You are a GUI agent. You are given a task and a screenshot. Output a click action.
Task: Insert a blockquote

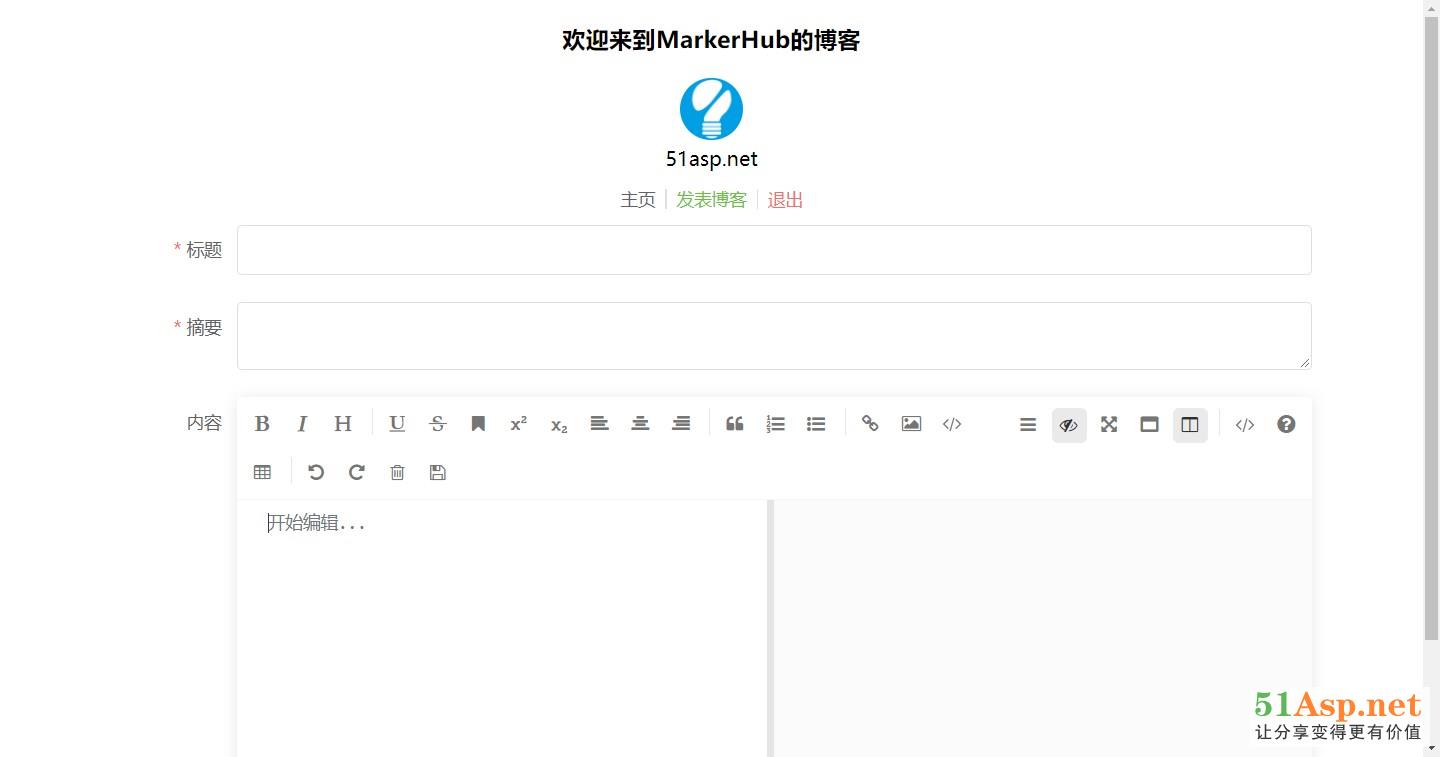click(x=734, y=424)
